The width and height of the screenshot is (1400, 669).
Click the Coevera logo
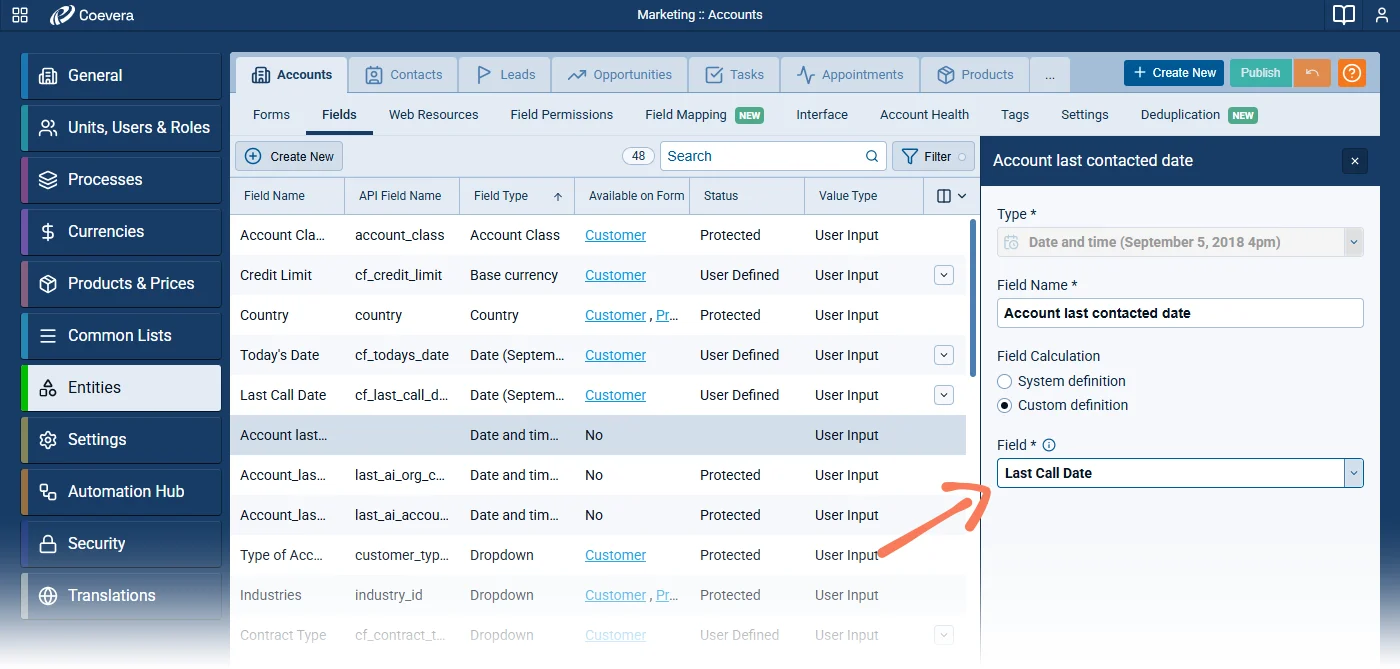92,15
